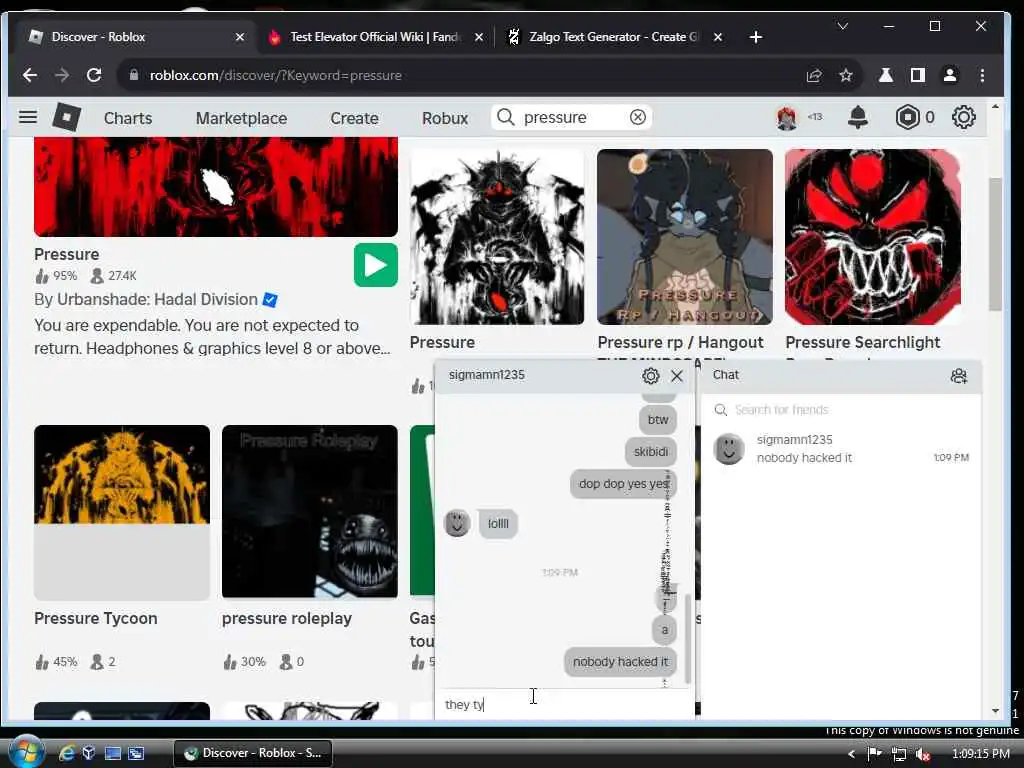The image size is (1024, 768).
Task: Open the Robux balance icon
Action: tap(907, 117)
